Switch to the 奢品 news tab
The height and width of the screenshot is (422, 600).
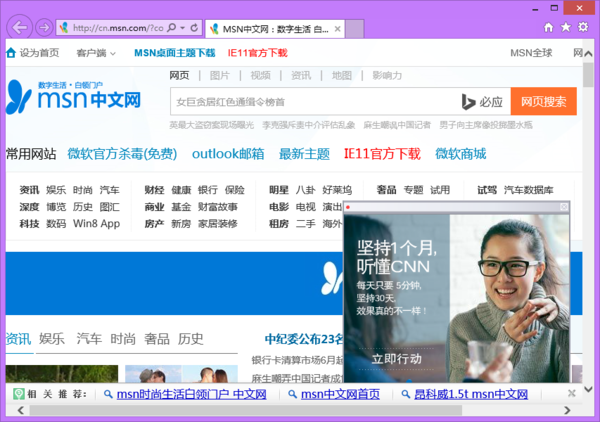pos(157,339)
